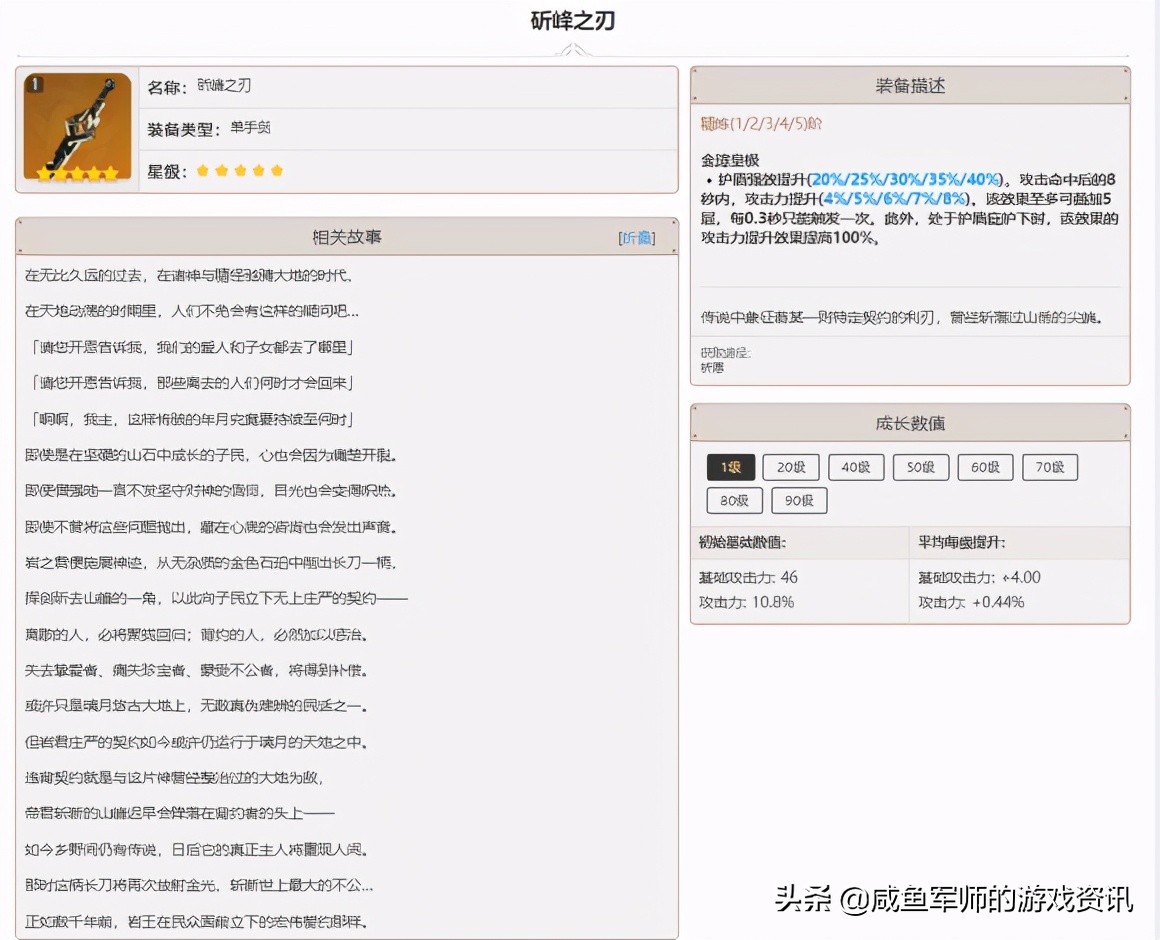
Task: Select the 1级 tab in growth stats
Action: pos(731,466)
